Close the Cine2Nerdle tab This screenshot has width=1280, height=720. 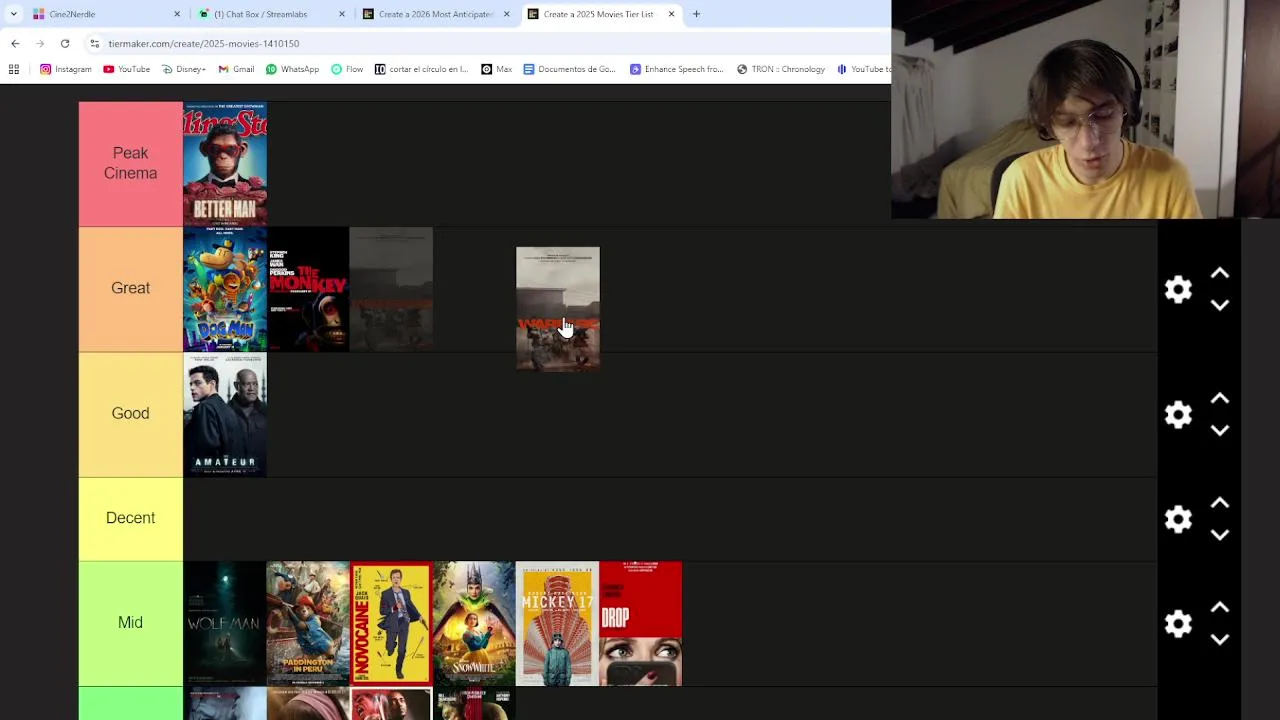(177, 14)
